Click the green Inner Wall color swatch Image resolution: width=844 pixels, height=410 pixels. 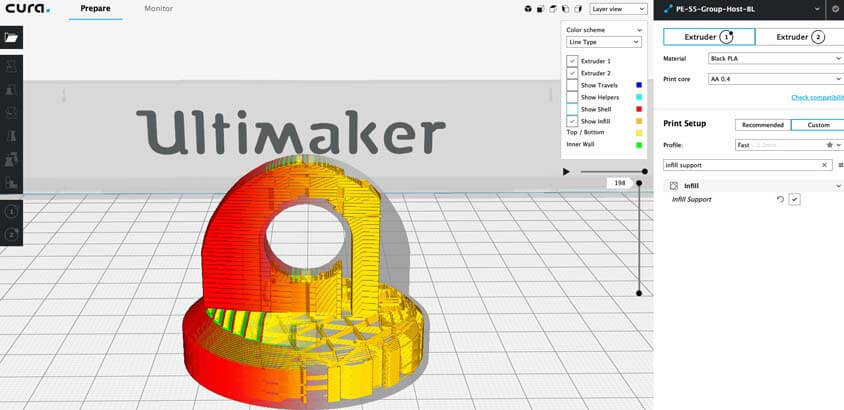639,145
